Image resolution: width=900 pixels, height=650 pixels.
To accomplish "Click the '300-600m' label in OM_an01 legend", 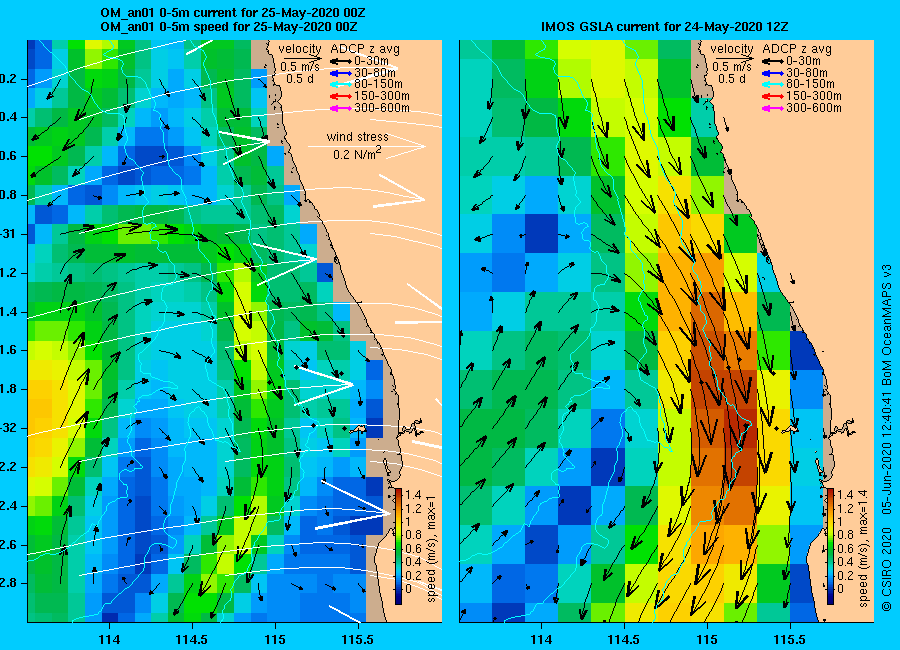I will 382,108.
